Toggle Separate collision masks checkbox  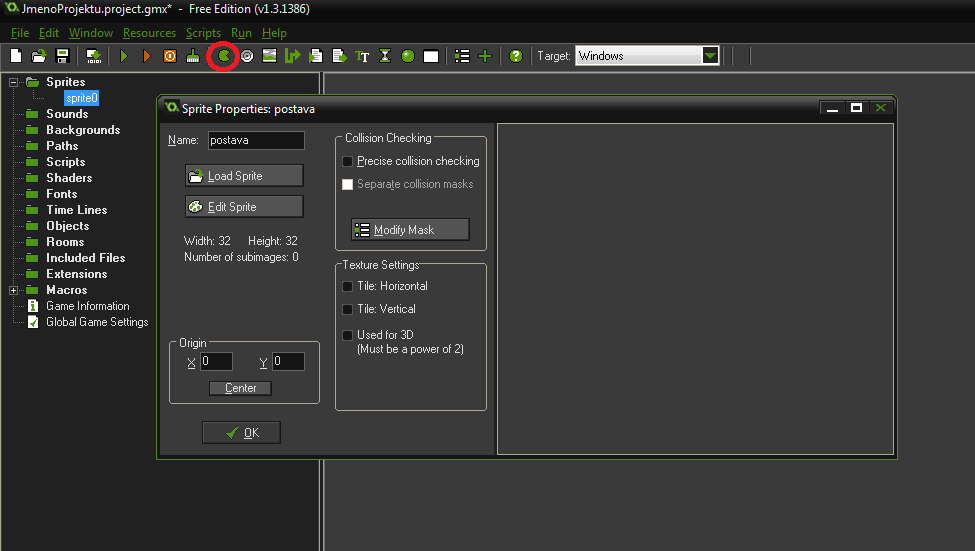tap(348, 184)
